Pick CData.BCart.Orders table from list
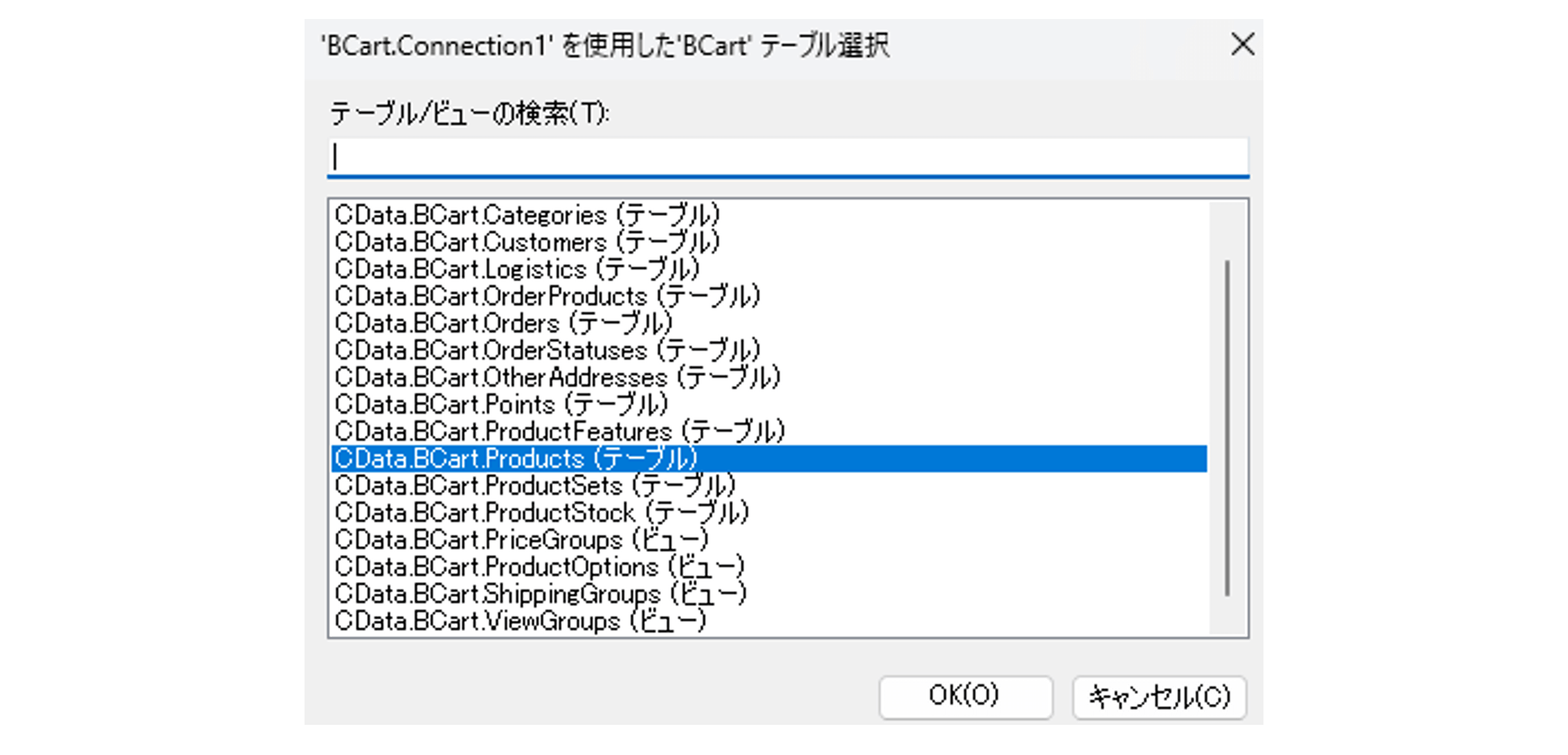 coord(503,323)
